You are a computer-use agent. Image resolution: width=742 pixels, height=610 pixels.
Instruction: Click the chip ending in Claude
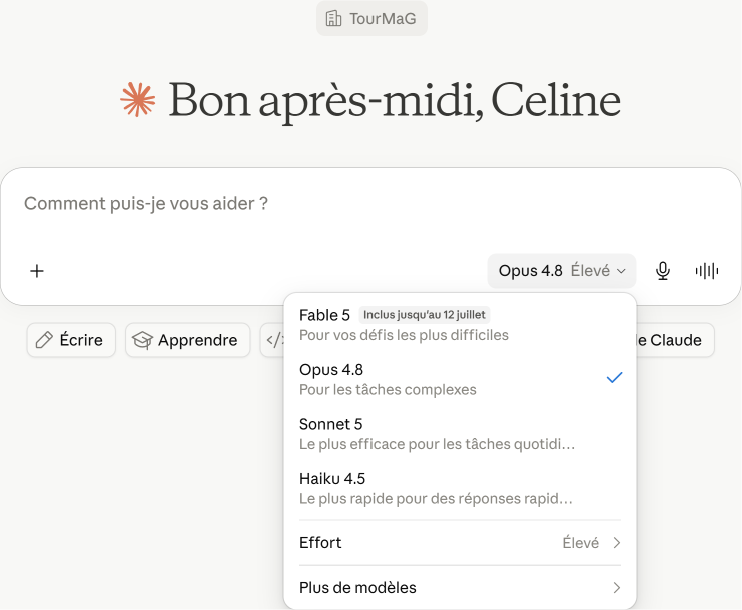675,340
